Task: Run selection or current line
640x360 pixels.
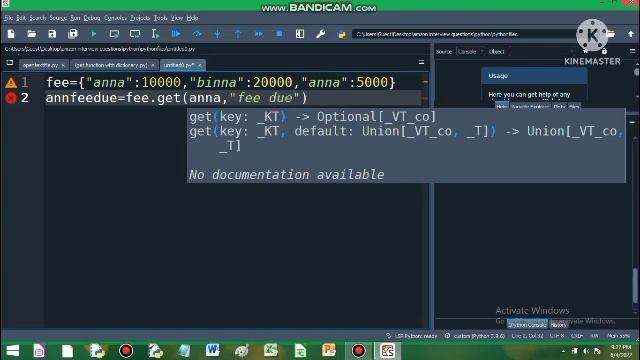Action: (x=155, y=34)
